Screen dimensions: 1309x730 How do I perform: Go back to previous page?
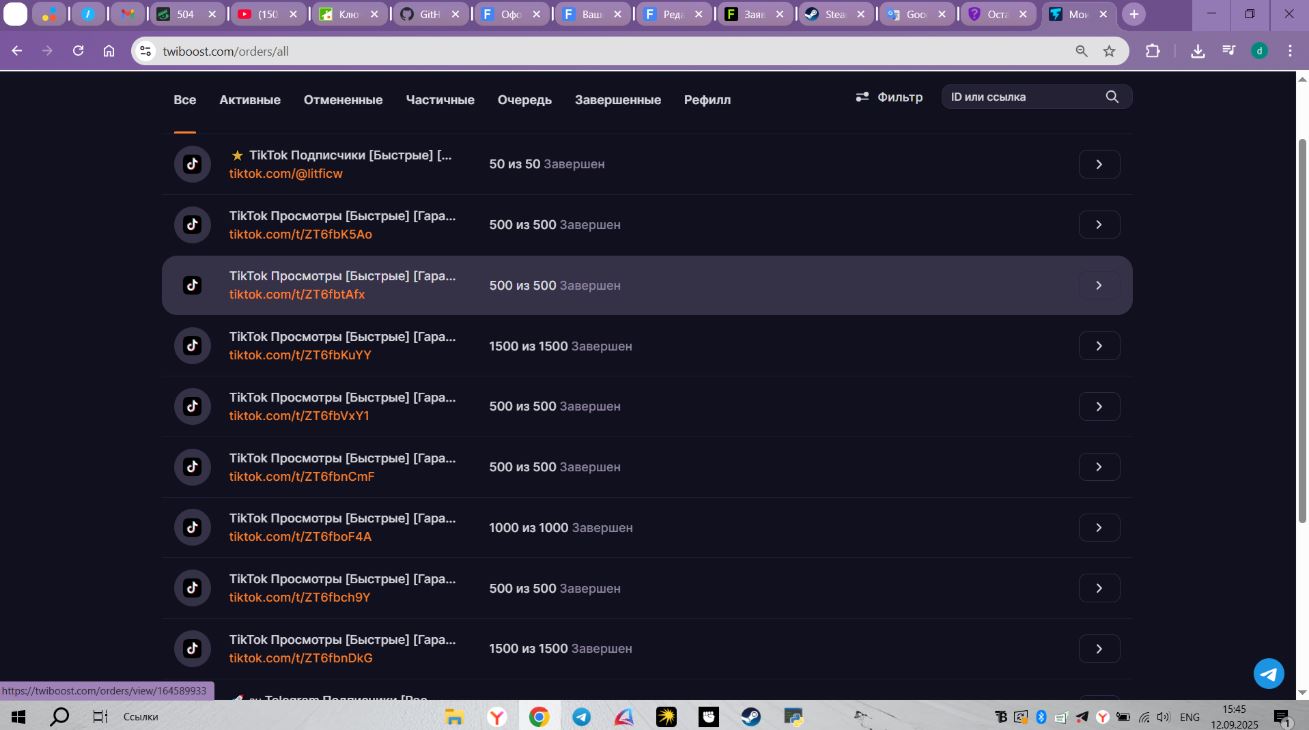(17, 51)
